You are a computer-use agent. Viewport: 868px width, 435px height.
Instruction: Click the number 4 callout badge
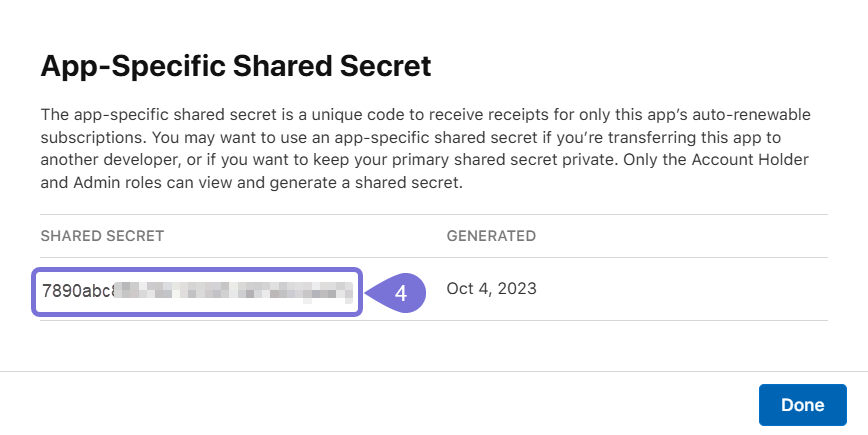401,292
